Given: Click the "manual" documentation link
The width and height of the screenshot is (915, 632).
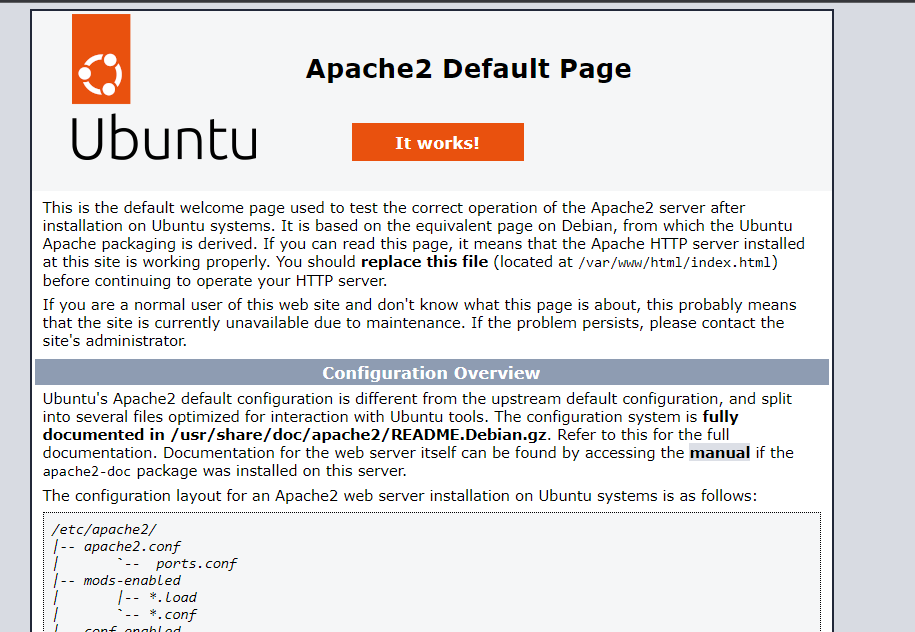Looking at the screenshot, I should pos(720,453).
